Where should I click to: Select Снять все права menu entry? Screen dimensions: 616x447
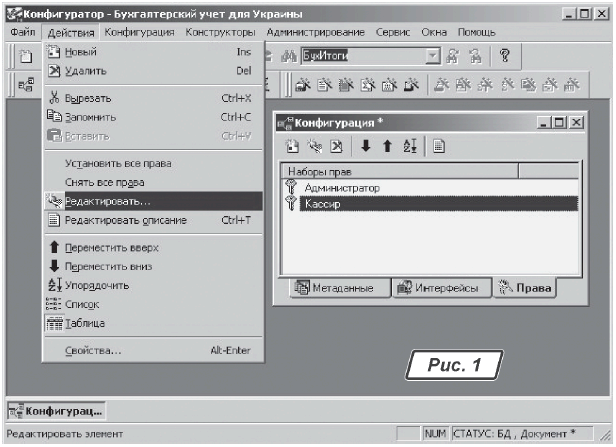coord(104,182)
